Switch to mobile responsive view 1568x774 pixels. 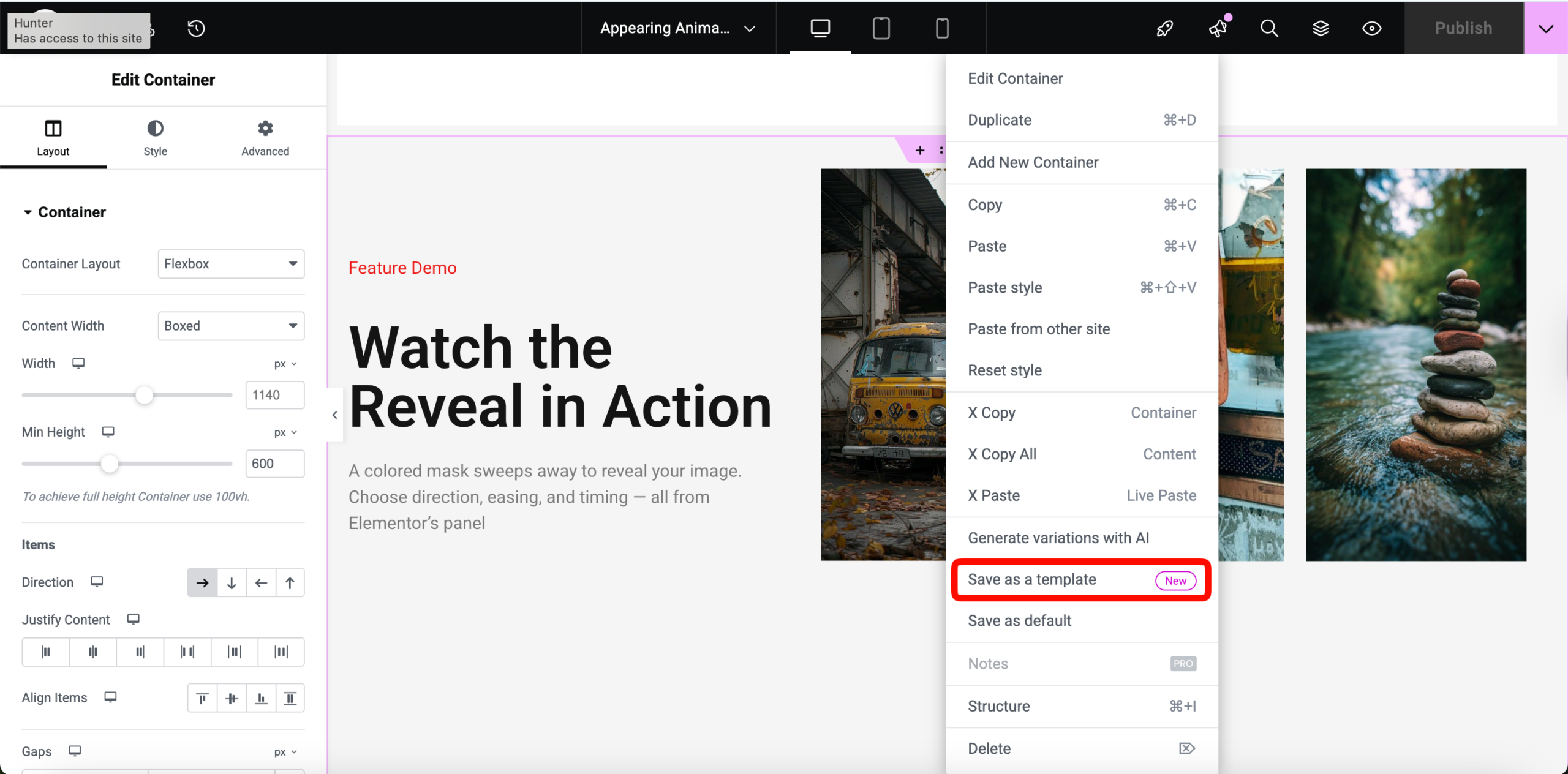point(942,28)
